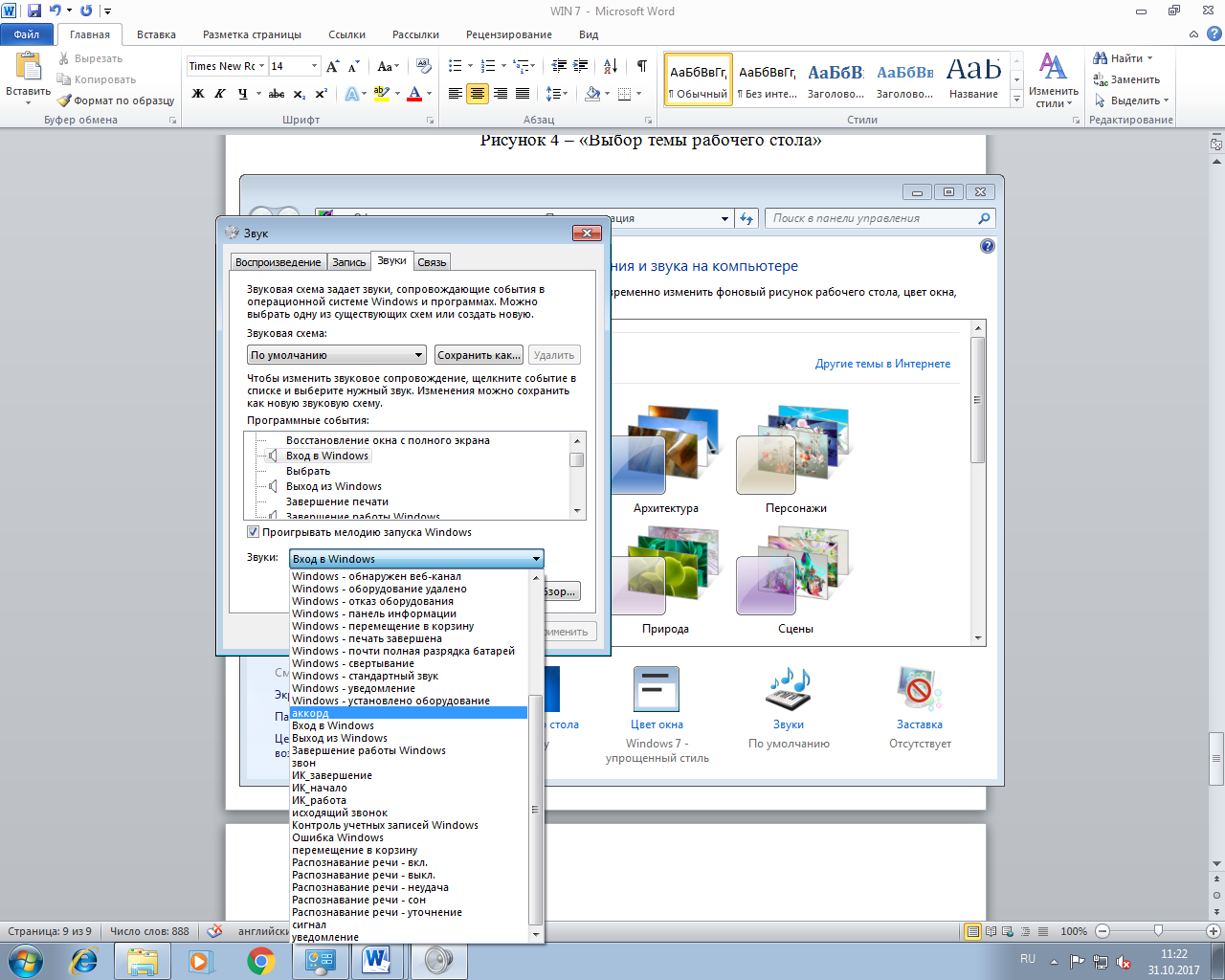Select Ошибка Windows in sounds list
Viewport: 1225px width, 980px height.
click(337, 837)
